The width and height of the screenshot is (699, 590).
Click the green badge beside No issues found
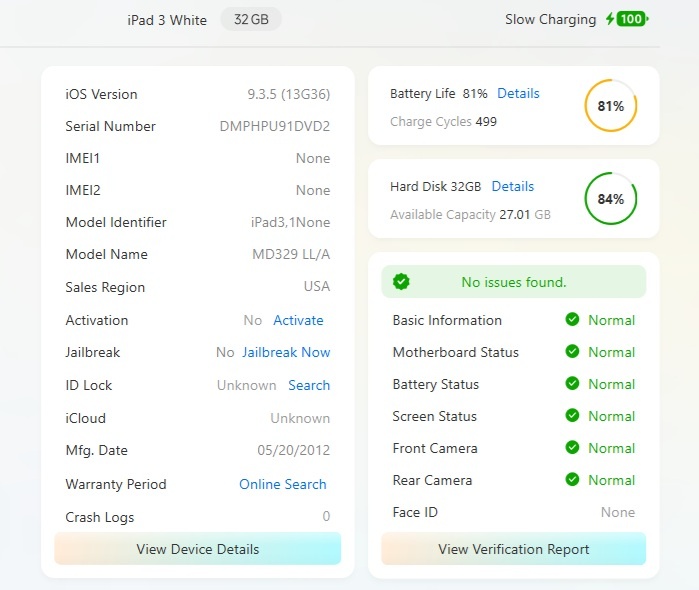tap(401, 281)
